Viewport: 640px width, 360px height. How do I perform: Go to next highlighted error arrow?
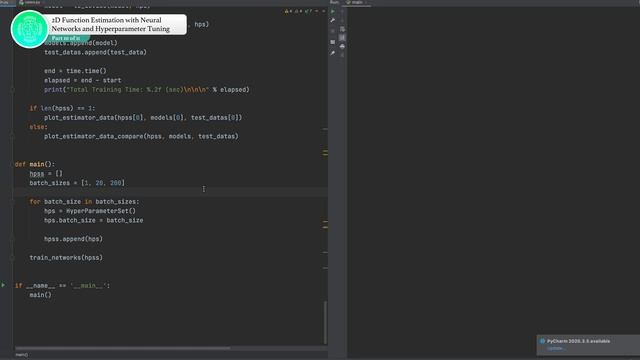324,11
